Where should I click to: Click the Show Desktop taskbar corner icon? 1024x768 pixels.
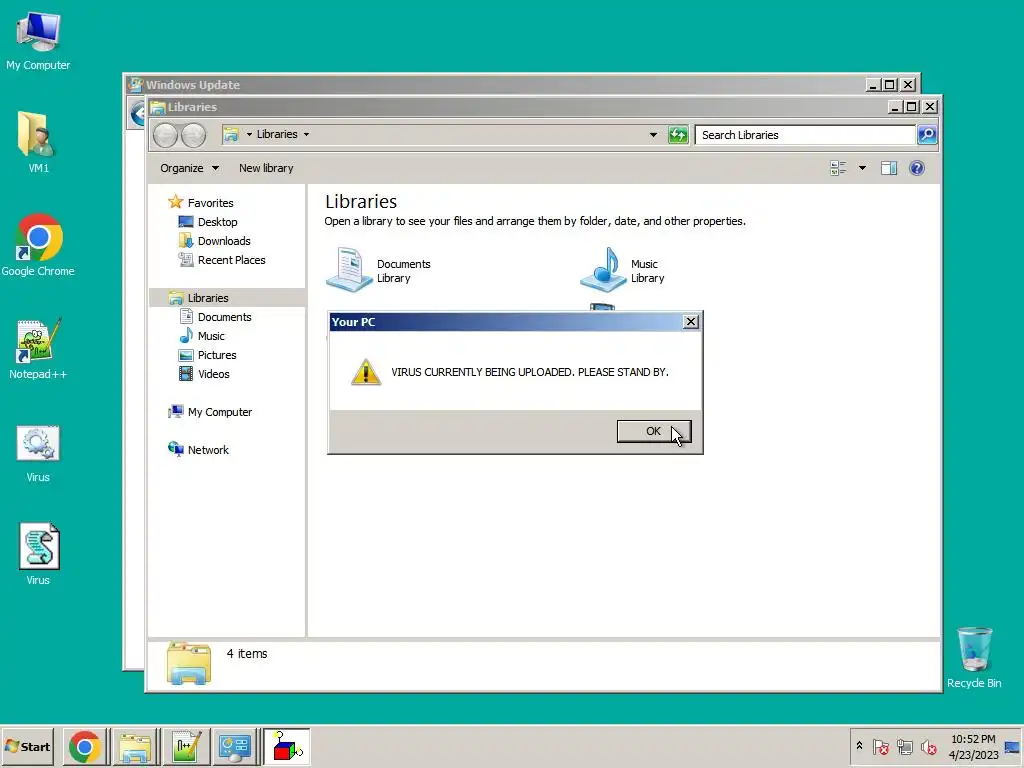(1012, 747)
